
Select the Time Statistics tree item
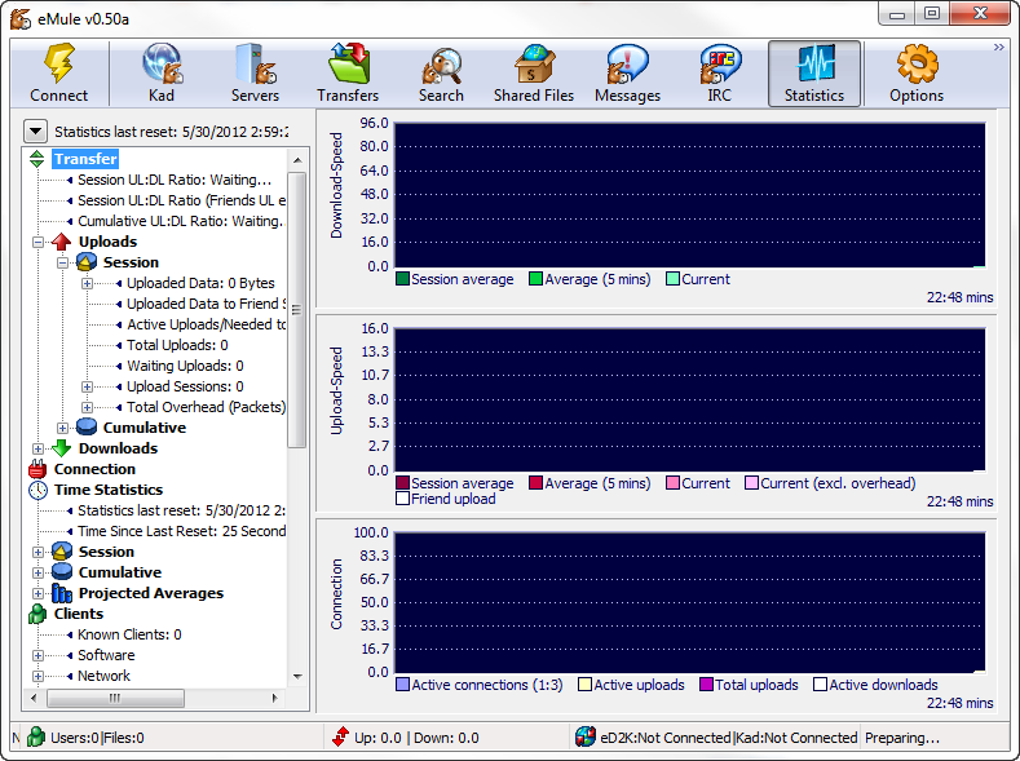[108, 490]
